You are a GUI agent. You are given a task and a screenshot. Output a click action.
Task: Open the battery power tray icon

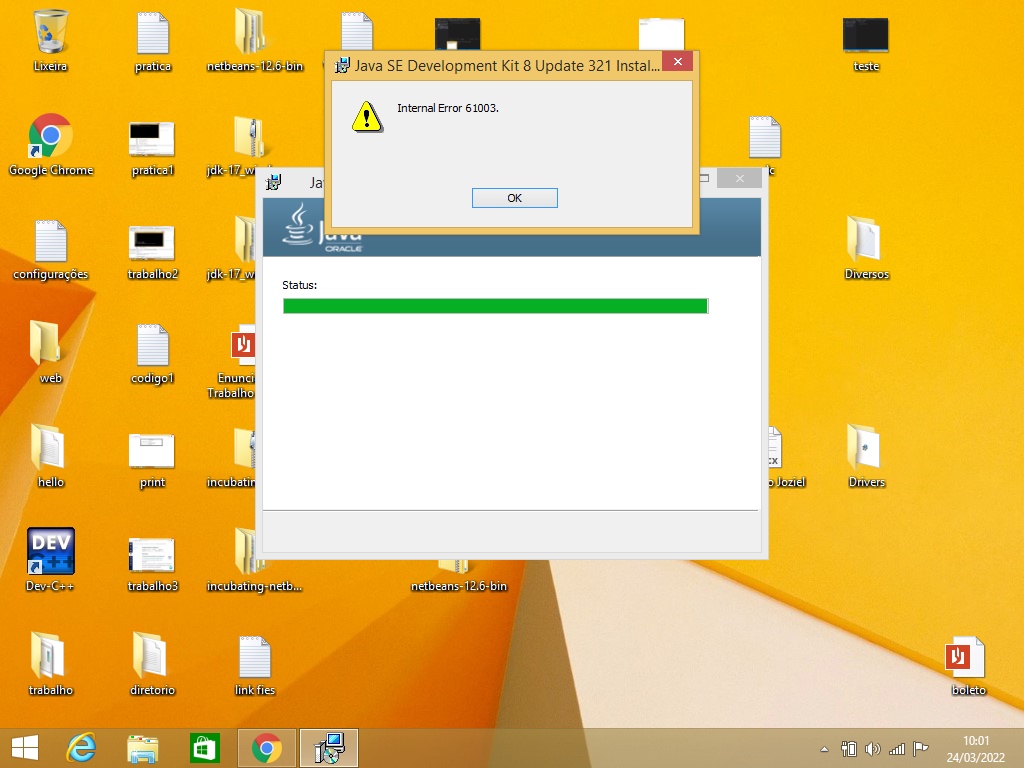coord(849,749)
